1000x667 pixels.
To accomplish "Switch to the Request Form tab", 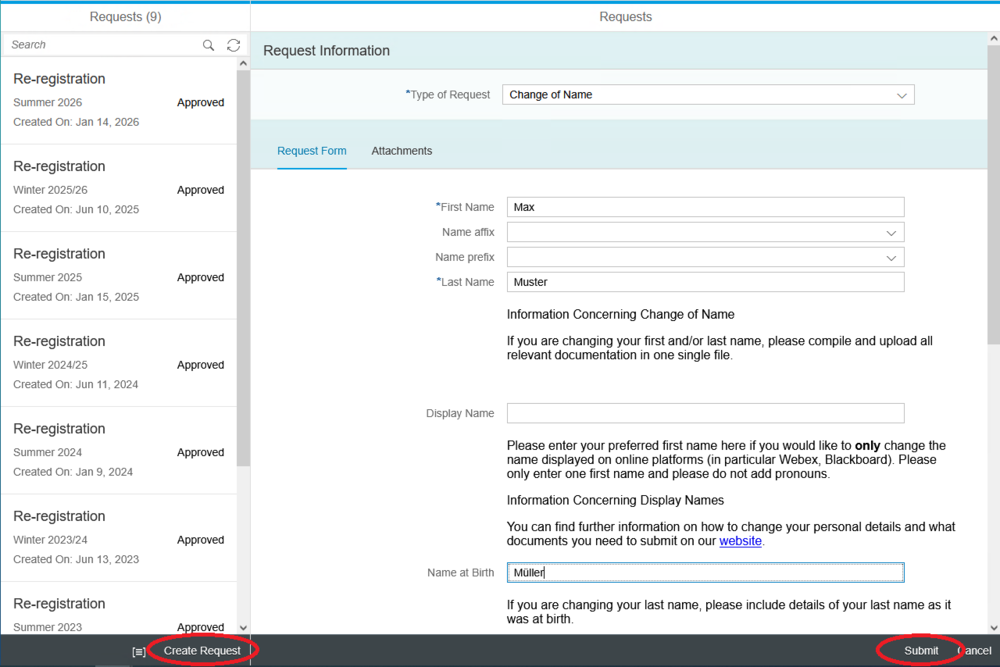I will coord(312,151).
